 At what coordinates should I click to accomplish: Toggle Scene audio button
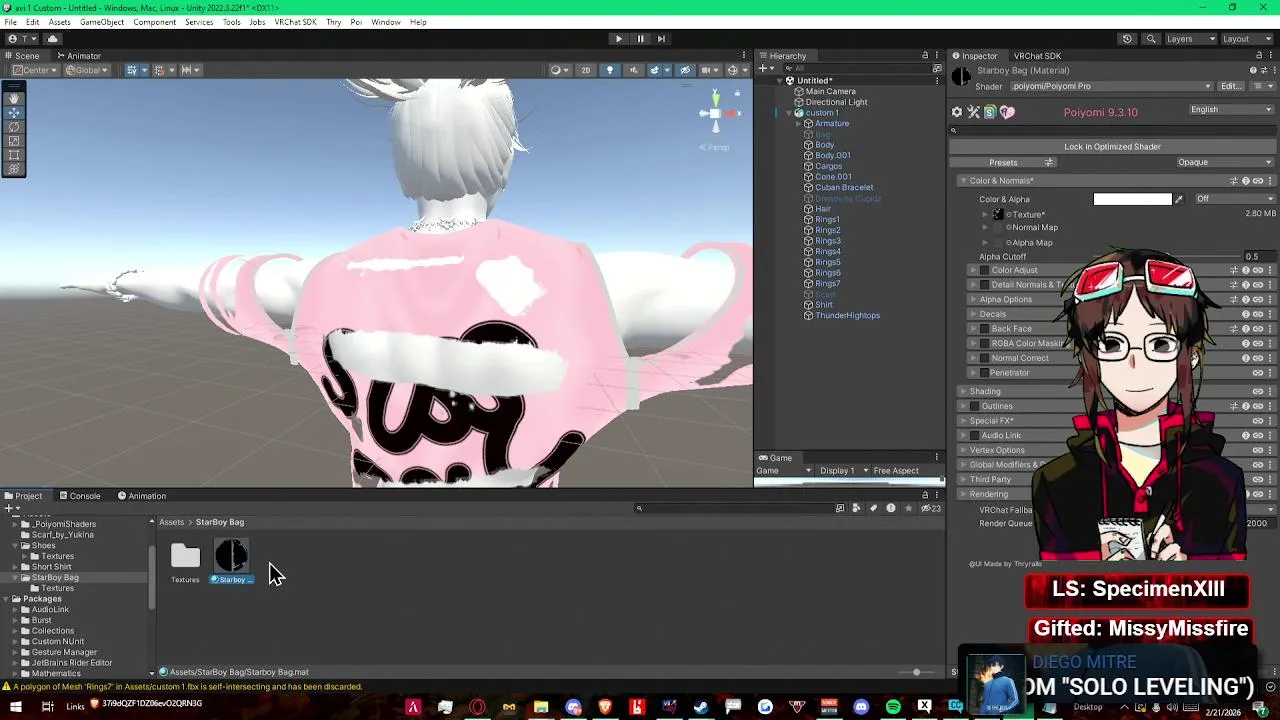(x=633, y=70)
